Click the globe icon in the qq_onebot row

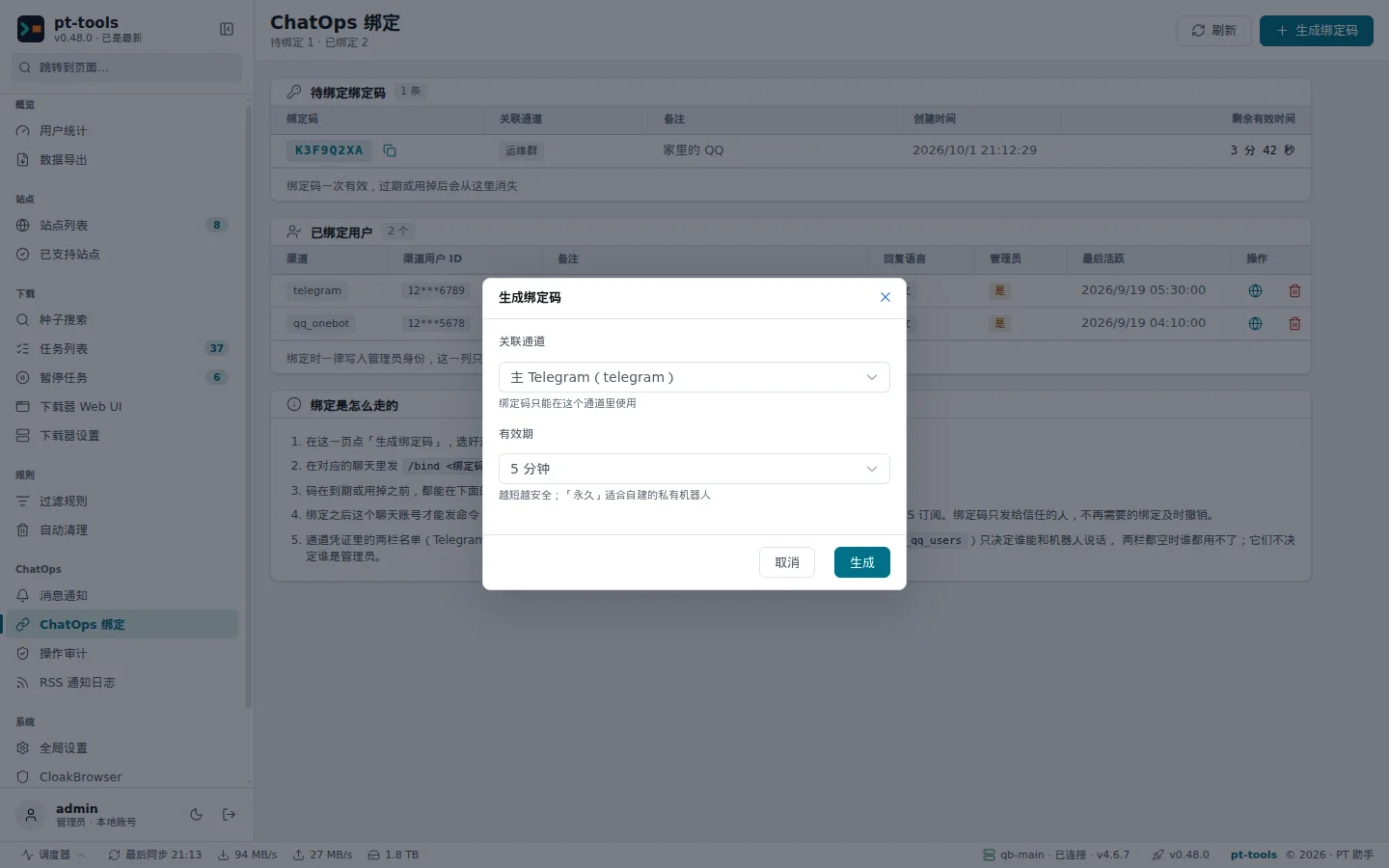[x=1255, y=323]
